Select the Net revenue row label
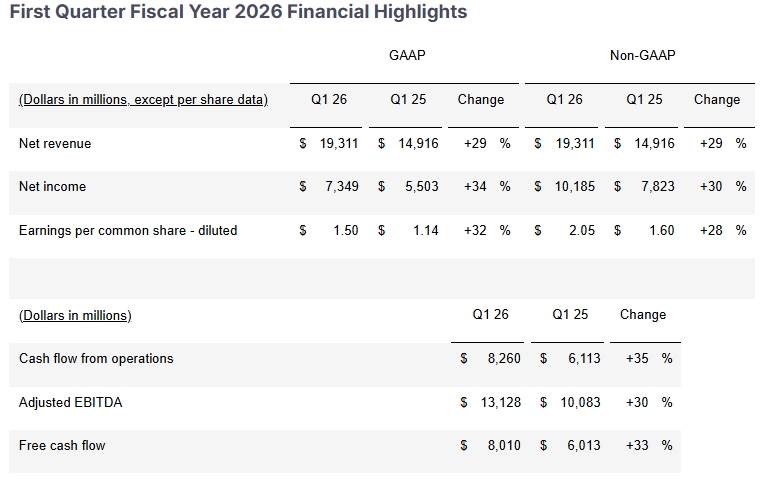The height and width of the screenshot is (484, 769). click(55, 144)
